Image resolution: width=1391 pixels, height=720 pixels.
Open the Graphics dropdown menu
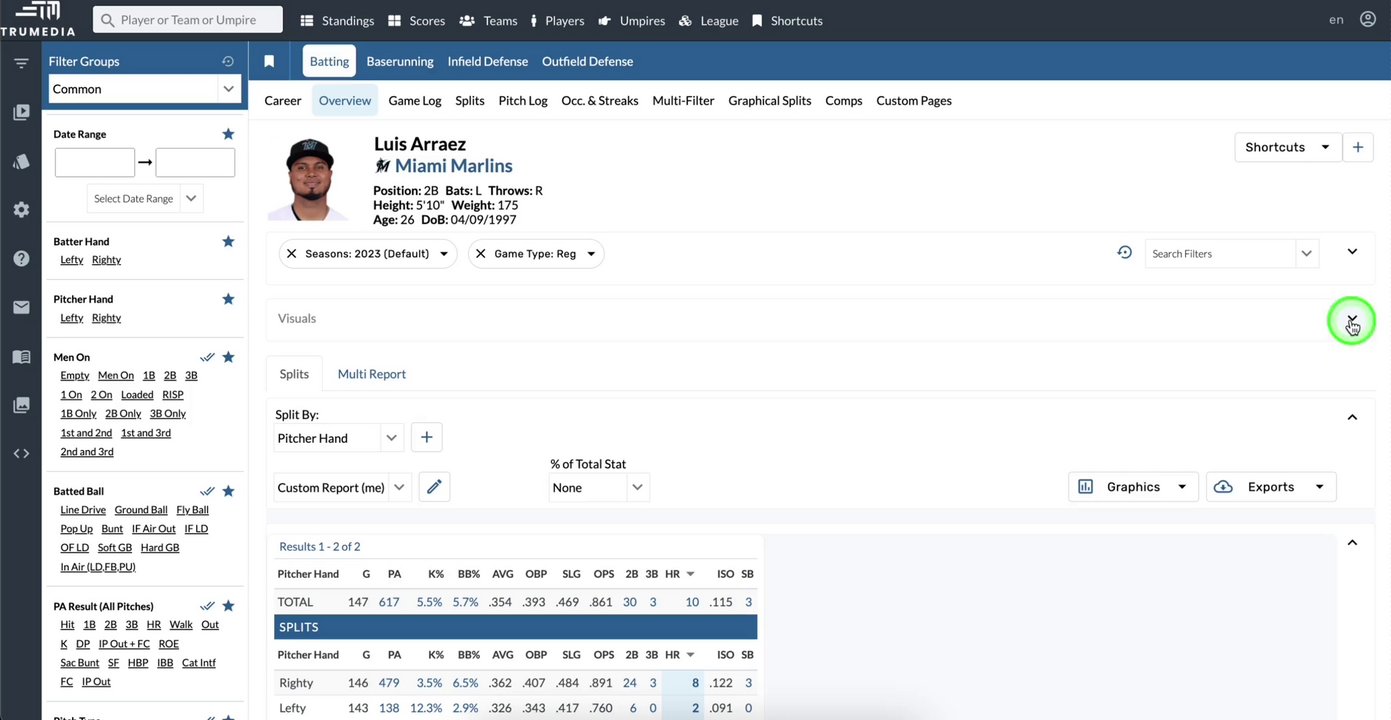1134,487
